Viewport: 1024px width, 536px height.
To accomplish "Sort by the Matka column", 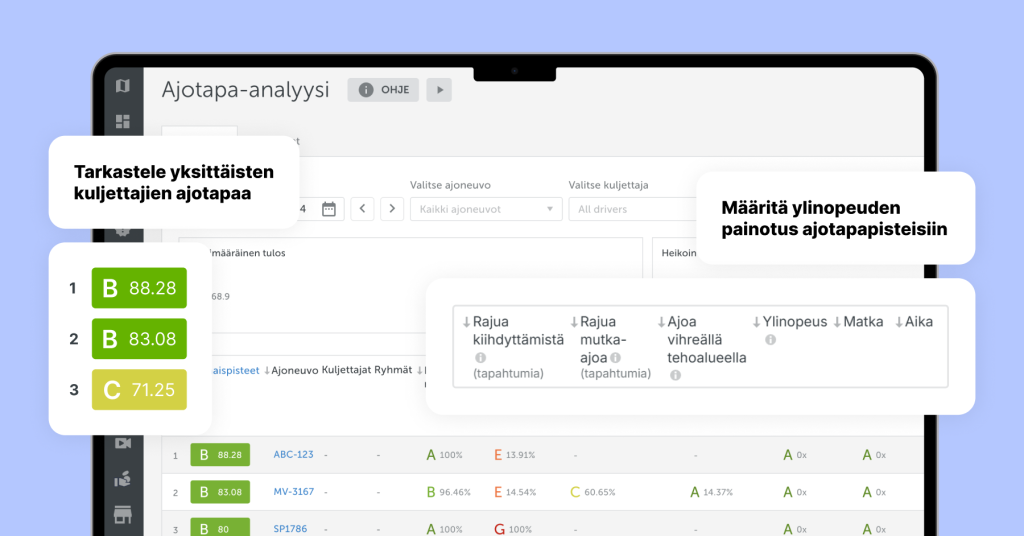I will tap(857, 322).
